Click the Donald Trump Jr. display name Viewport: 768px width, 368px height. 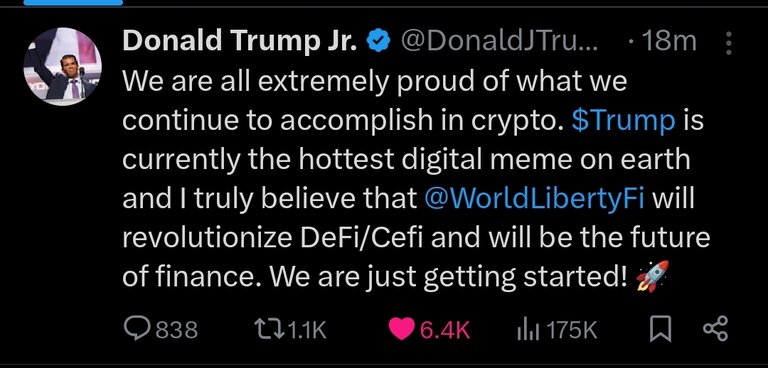tap(240, 41)
